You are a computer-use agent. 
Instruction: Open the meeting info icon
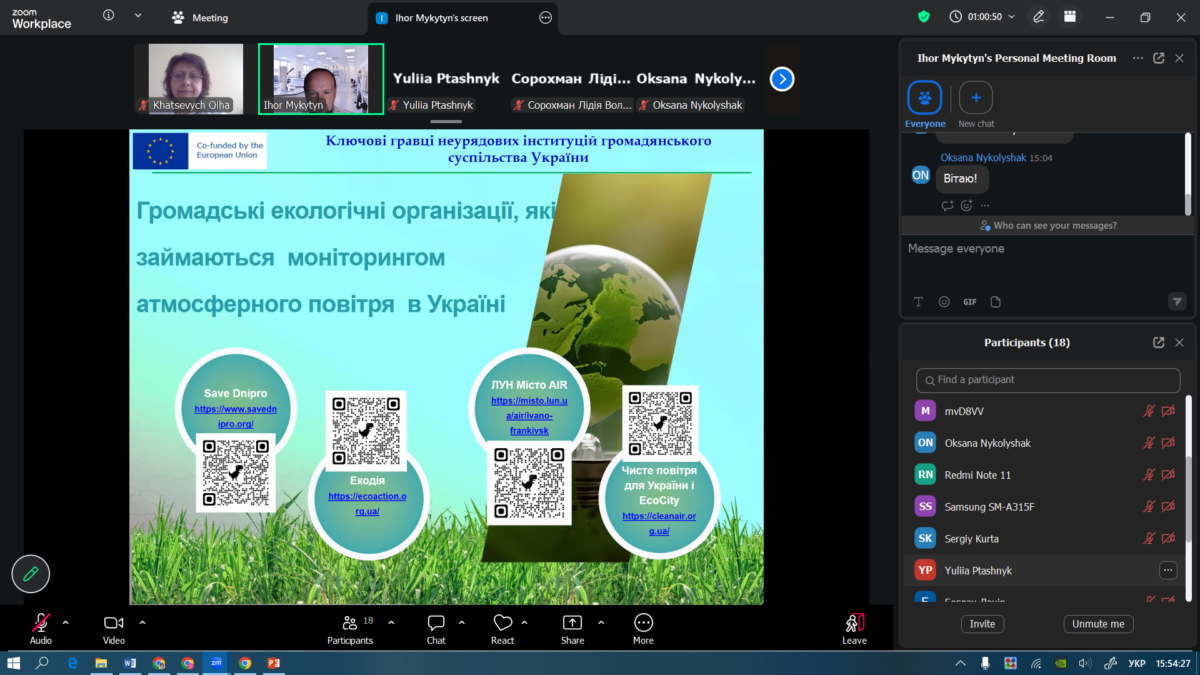coord(108,16)
